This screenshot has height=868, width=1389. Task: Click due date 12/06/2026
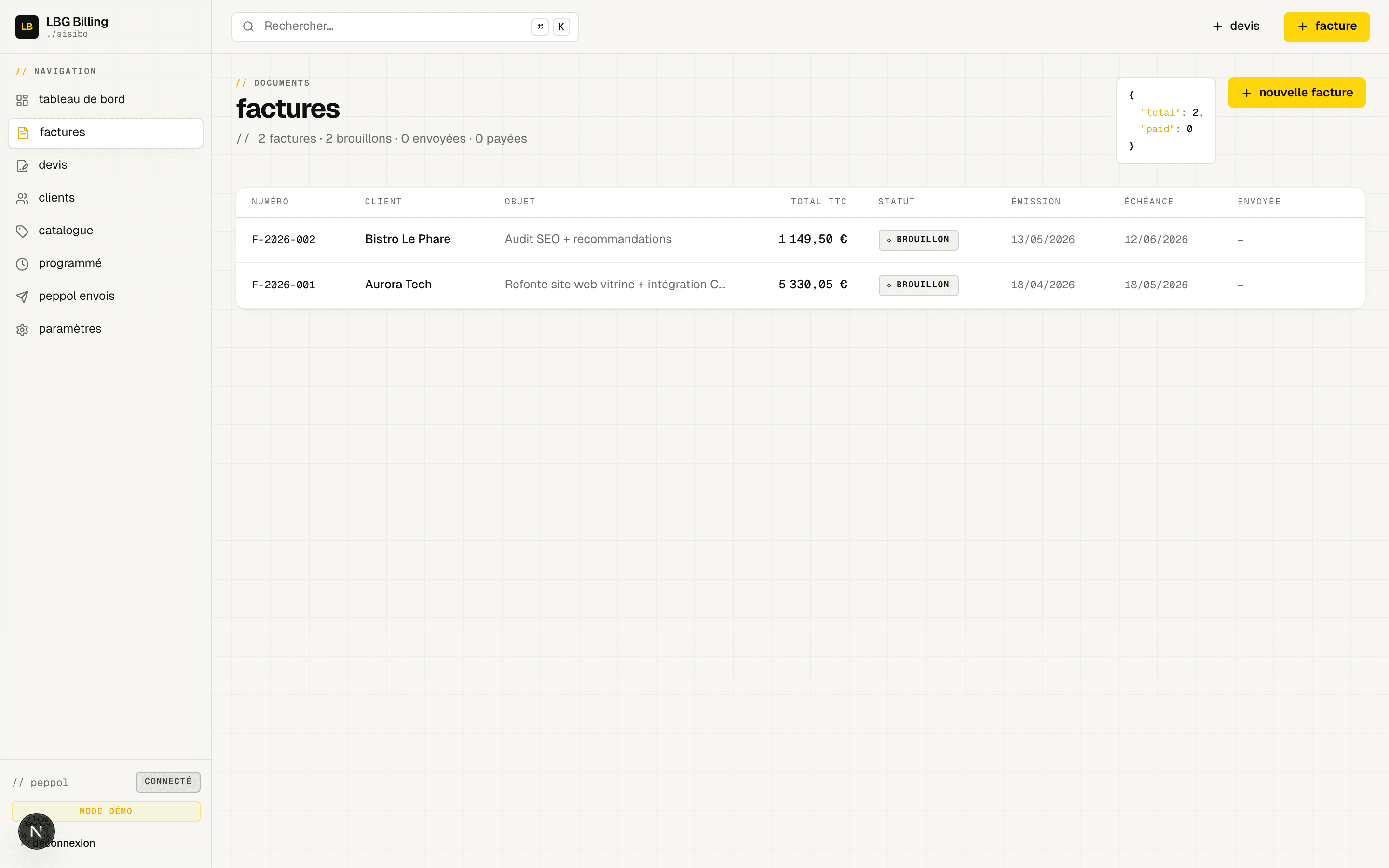tap(1156, 239)
